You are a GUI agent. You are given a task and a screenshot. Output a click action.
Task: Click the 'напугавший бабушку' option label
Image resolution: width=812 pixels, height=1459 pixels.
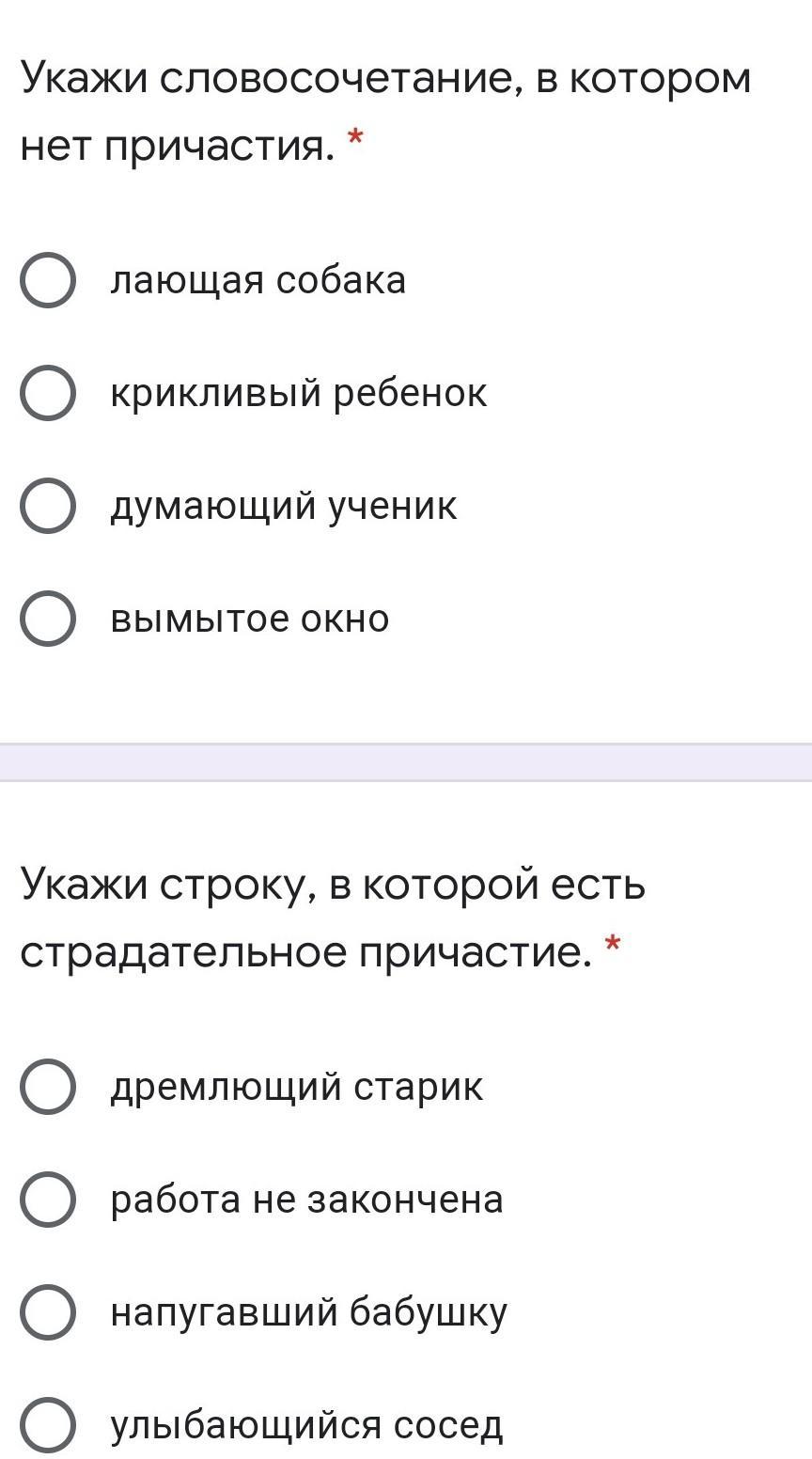click(309, 1313)
